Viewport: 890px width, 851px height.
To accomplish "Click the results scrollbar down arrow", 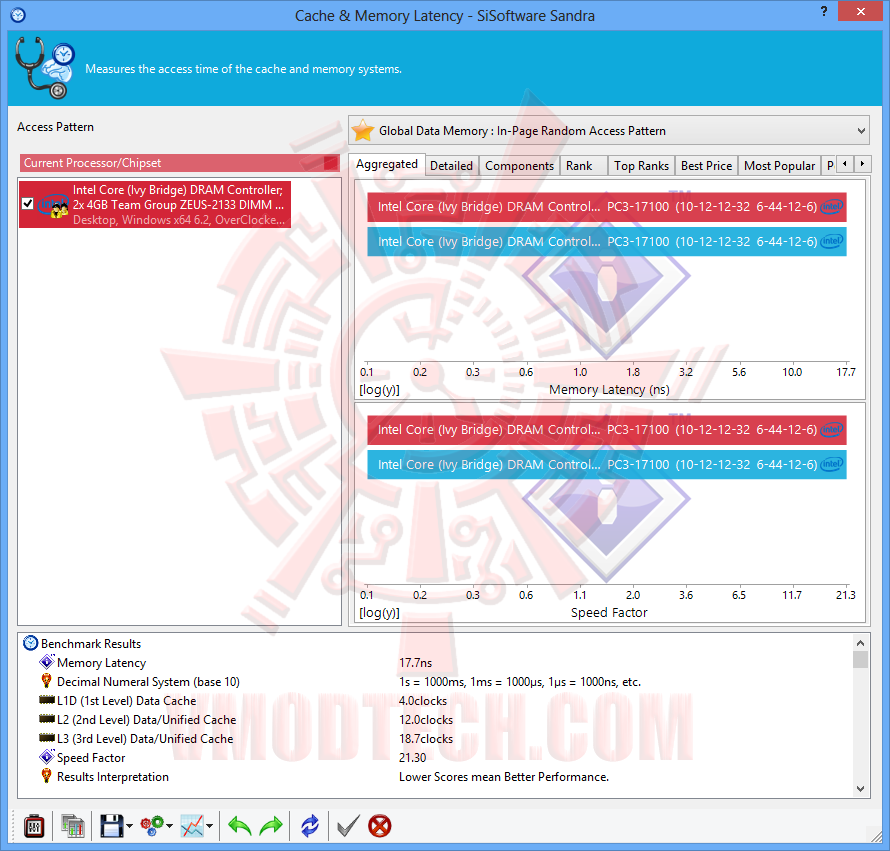I will click(x=860, y=789).
